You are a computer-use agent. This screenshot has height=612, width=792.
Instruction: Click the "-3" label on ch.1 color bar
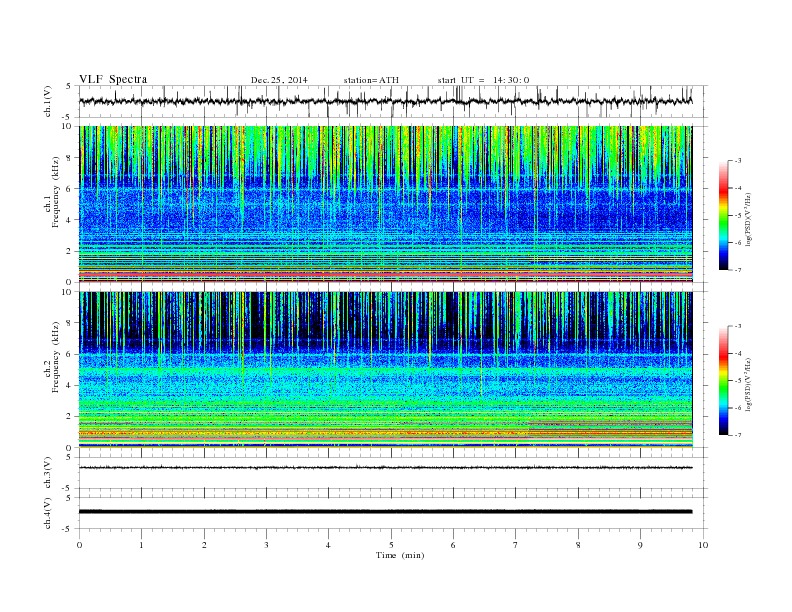click(738, 161)
